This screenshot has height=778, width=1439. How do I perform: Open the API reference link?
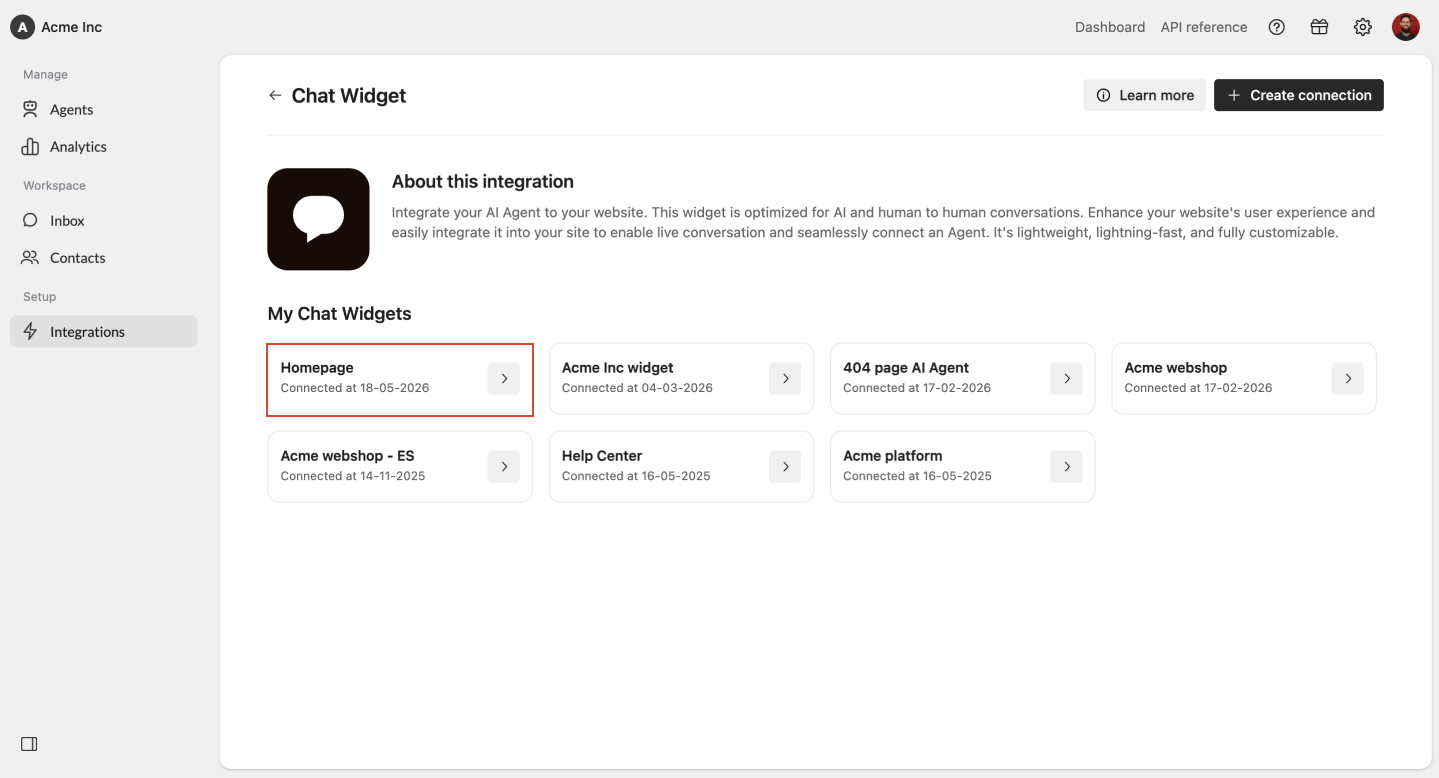[x=1204, y=27]
